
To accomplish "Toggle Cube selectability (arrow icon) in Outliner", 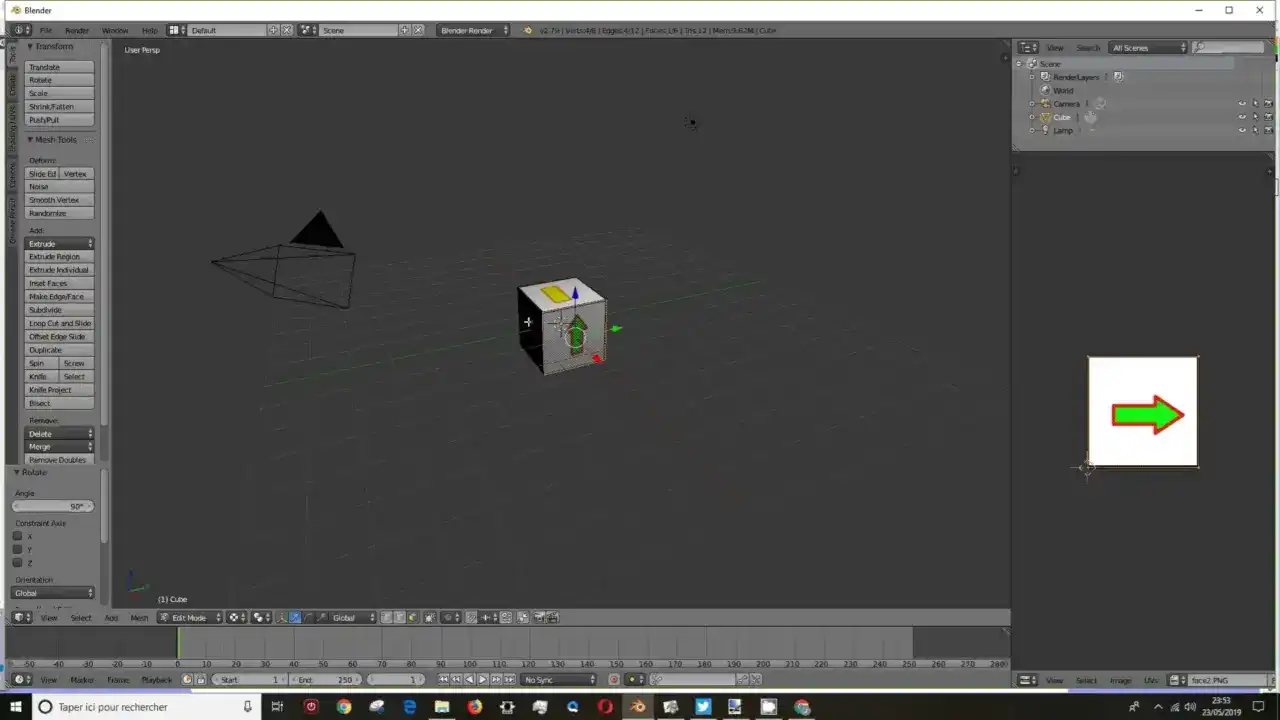I will click(1256, 116).
